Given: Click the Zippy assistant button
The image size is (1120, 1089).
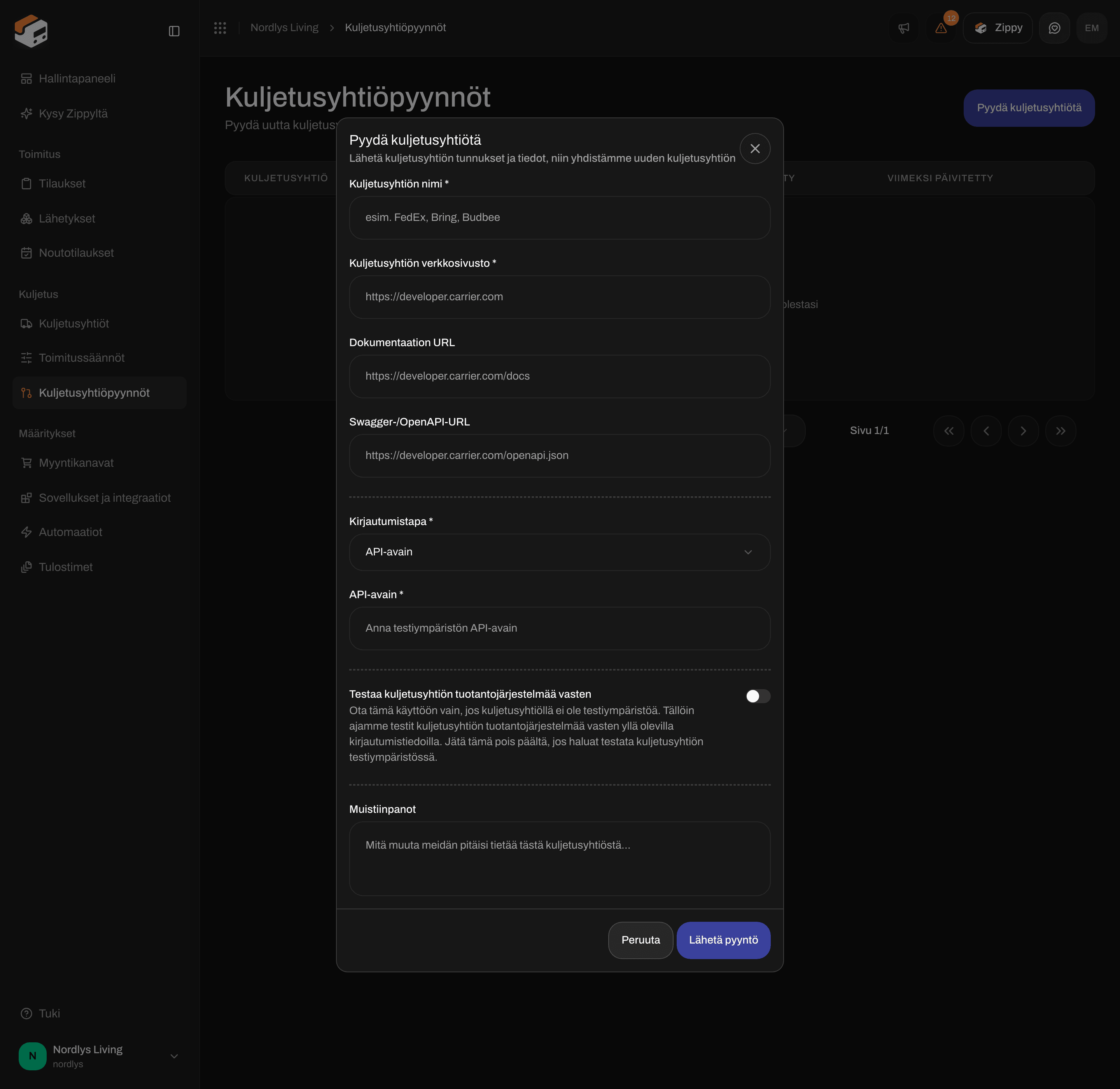Looking at the screenshot, I should [x=997, y=28].
